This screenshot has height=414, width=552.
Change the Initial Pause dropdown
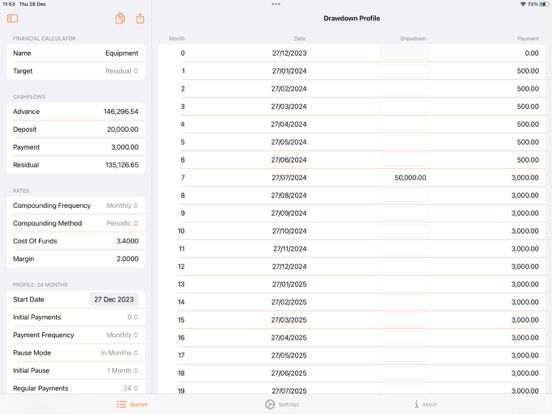(x=123, y=370)
